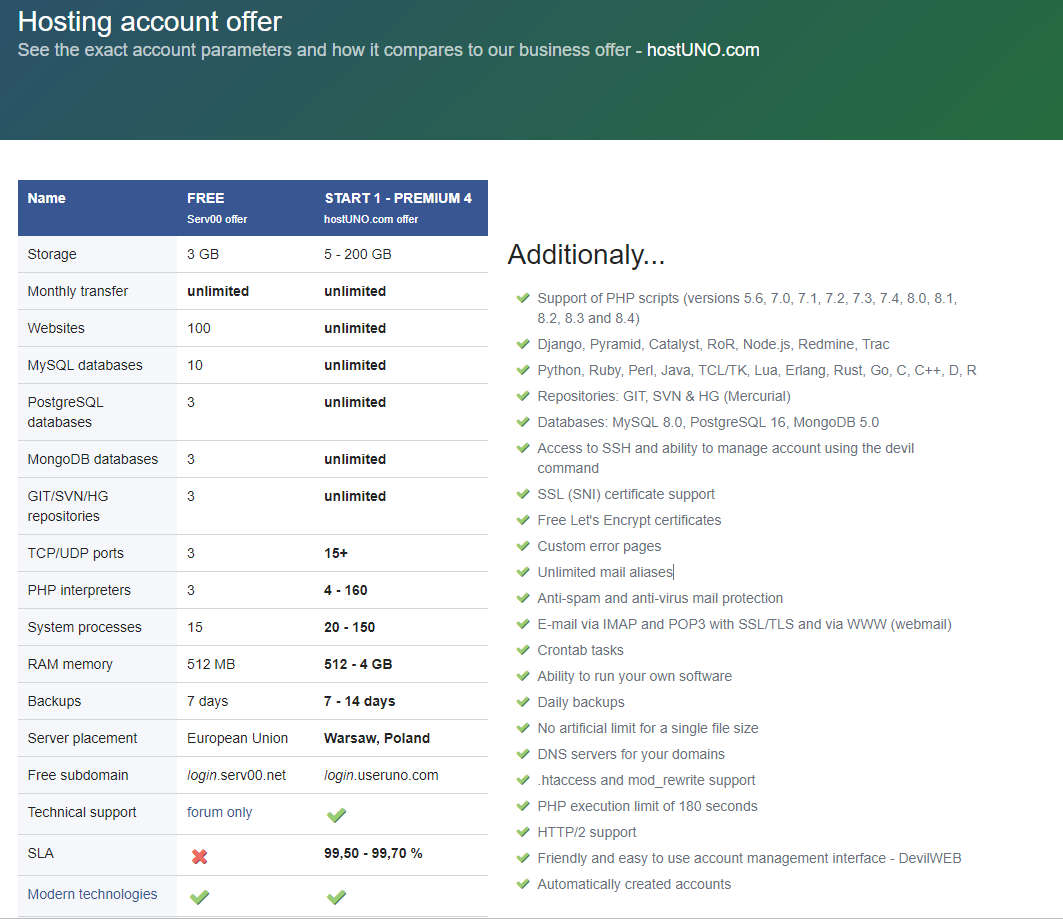Click checkmark beside Python, Ruby, Perl line
This screenshot has width=1063, height=919.
coord(523,370)
